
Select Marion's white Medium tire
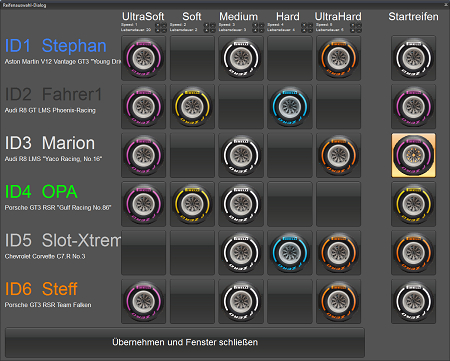coord(241,155)
